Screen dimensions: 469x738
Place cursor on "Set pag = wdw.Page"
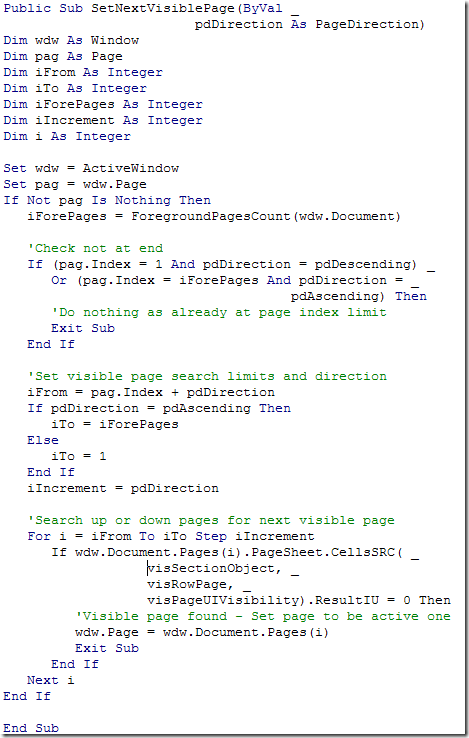(75, 184)
